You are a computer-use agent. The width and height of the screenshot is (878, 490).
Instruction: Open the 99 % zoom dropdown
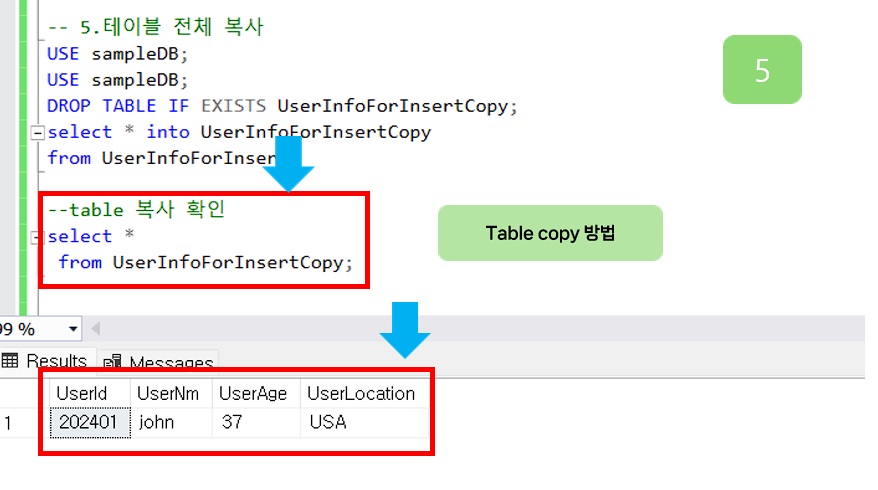coord(73,329)
